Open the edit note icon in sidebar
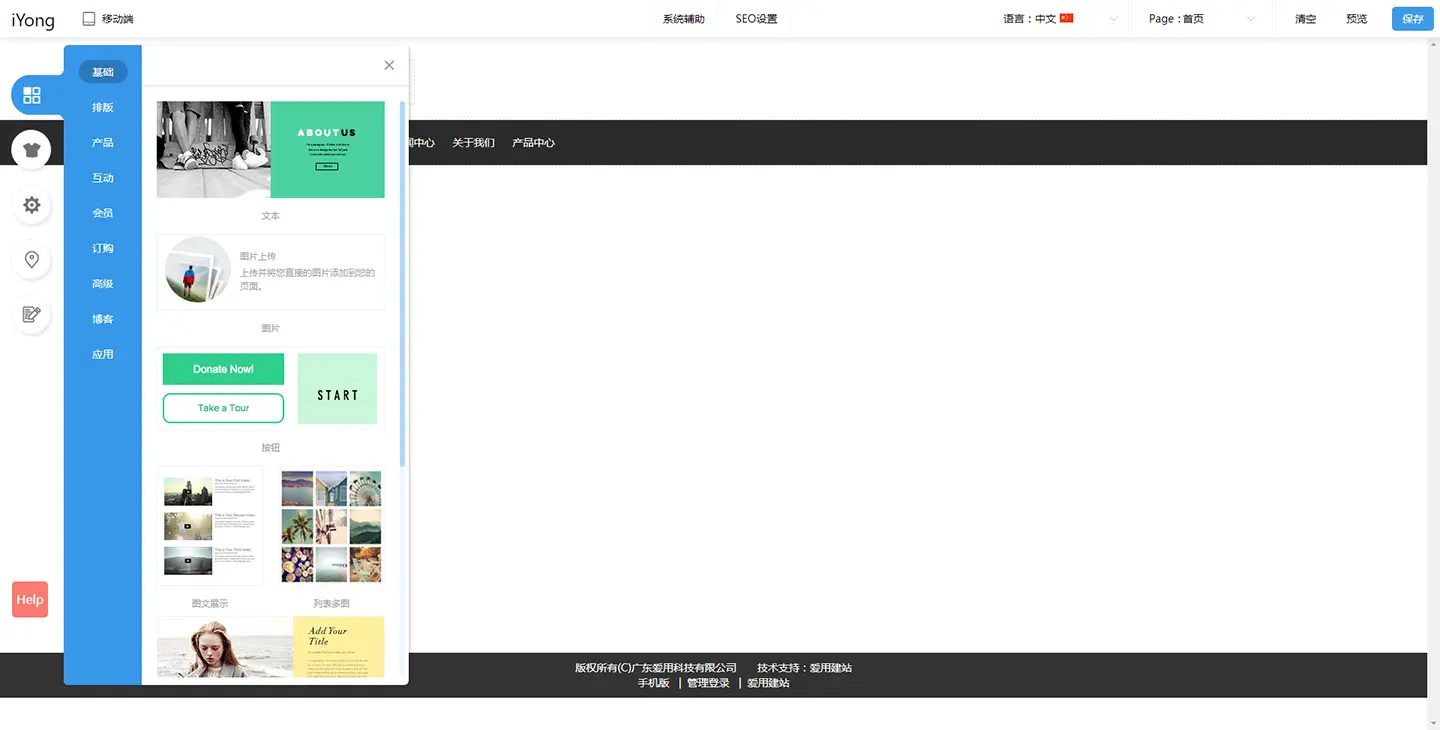 (x=32, y=315)
